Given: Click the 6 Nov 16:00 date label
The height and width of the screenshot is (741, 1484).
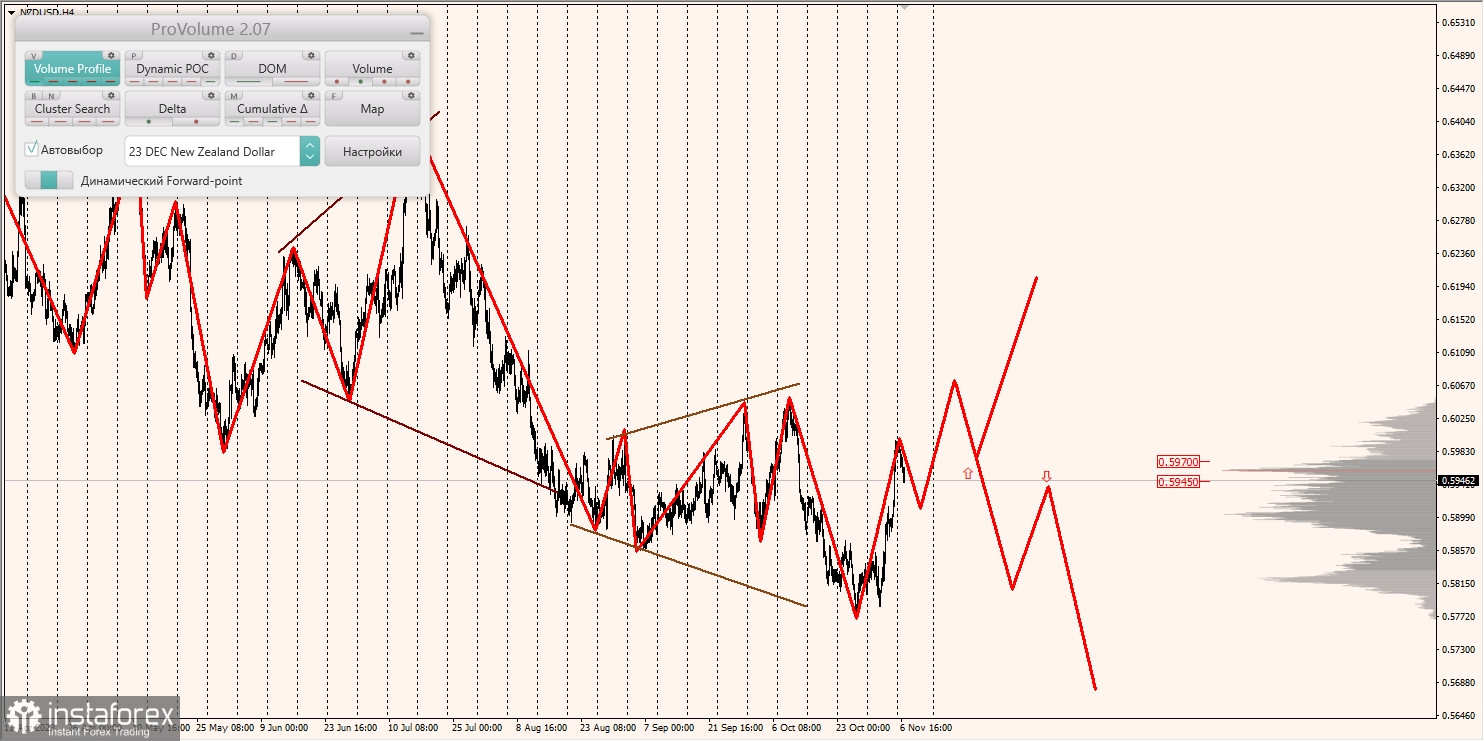Looking at the screenshot, I should coord(926,728).
